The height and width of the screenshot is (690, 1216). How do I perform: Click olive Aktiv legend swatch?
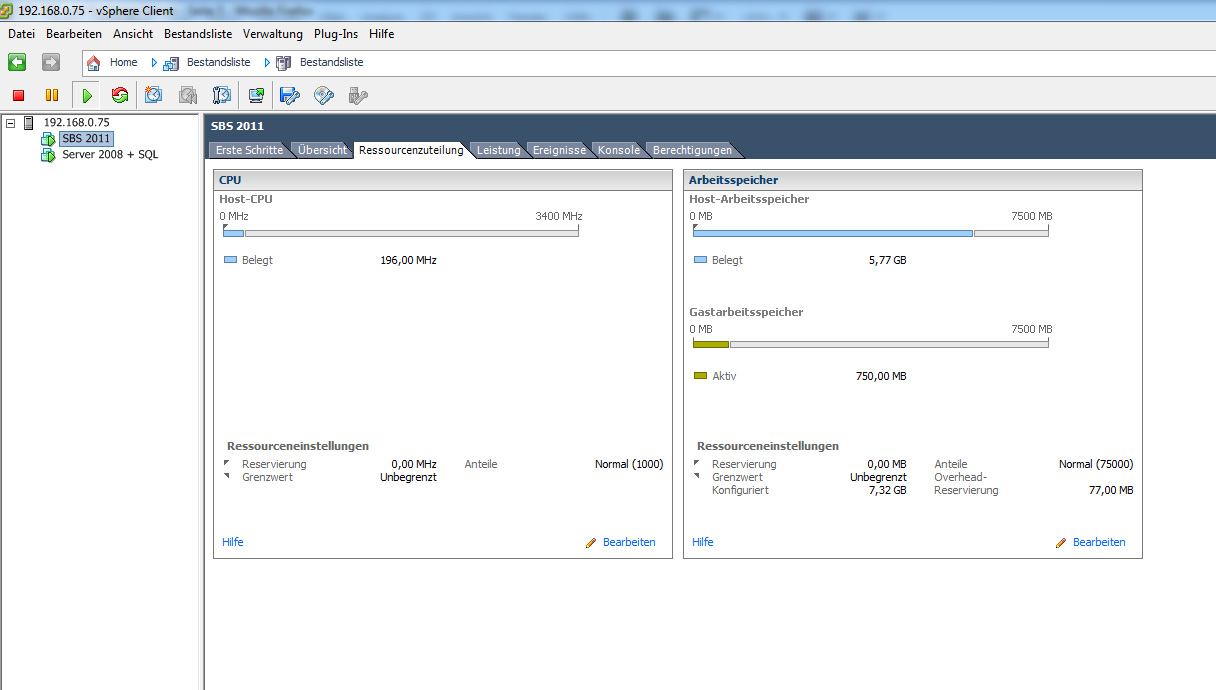(x=700, y=376)
